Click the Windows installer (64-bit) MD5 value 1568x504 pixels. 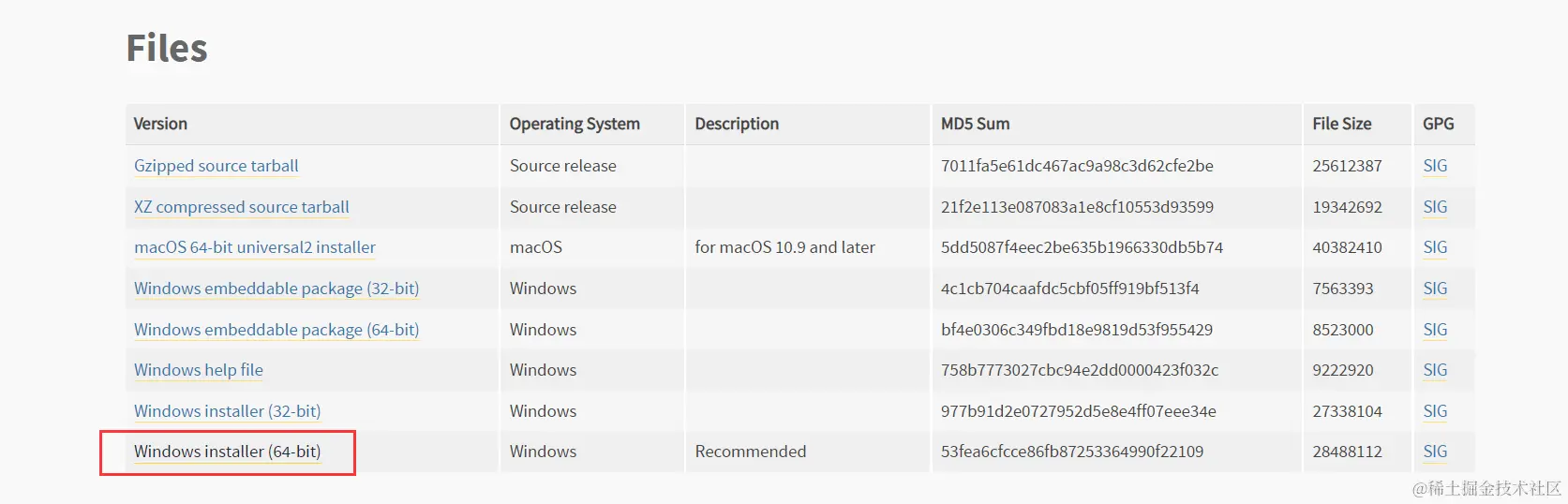tap(1071, 452)
